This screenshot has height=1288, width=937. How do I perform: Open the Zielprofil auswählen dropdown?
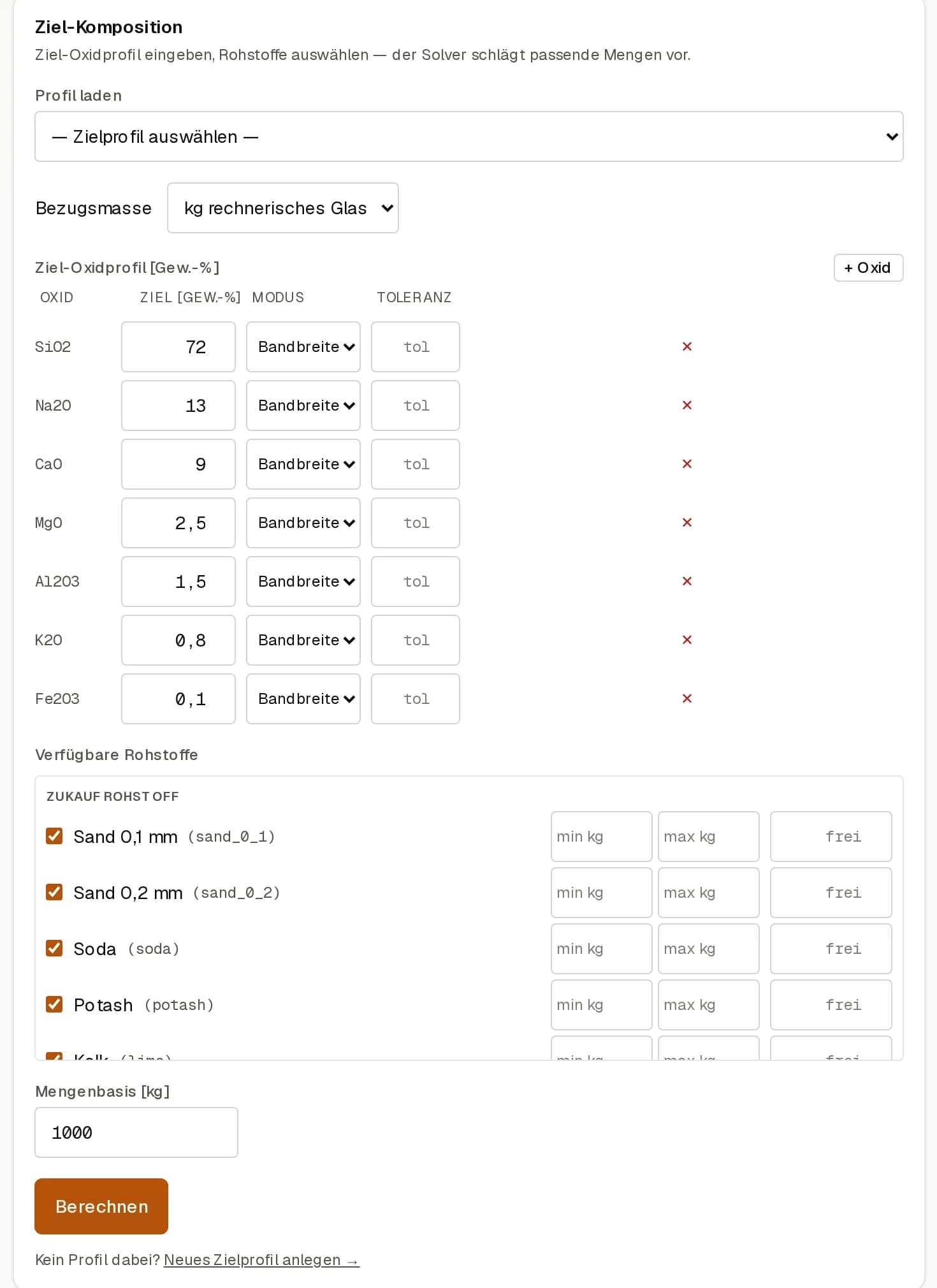coord(469,136)
